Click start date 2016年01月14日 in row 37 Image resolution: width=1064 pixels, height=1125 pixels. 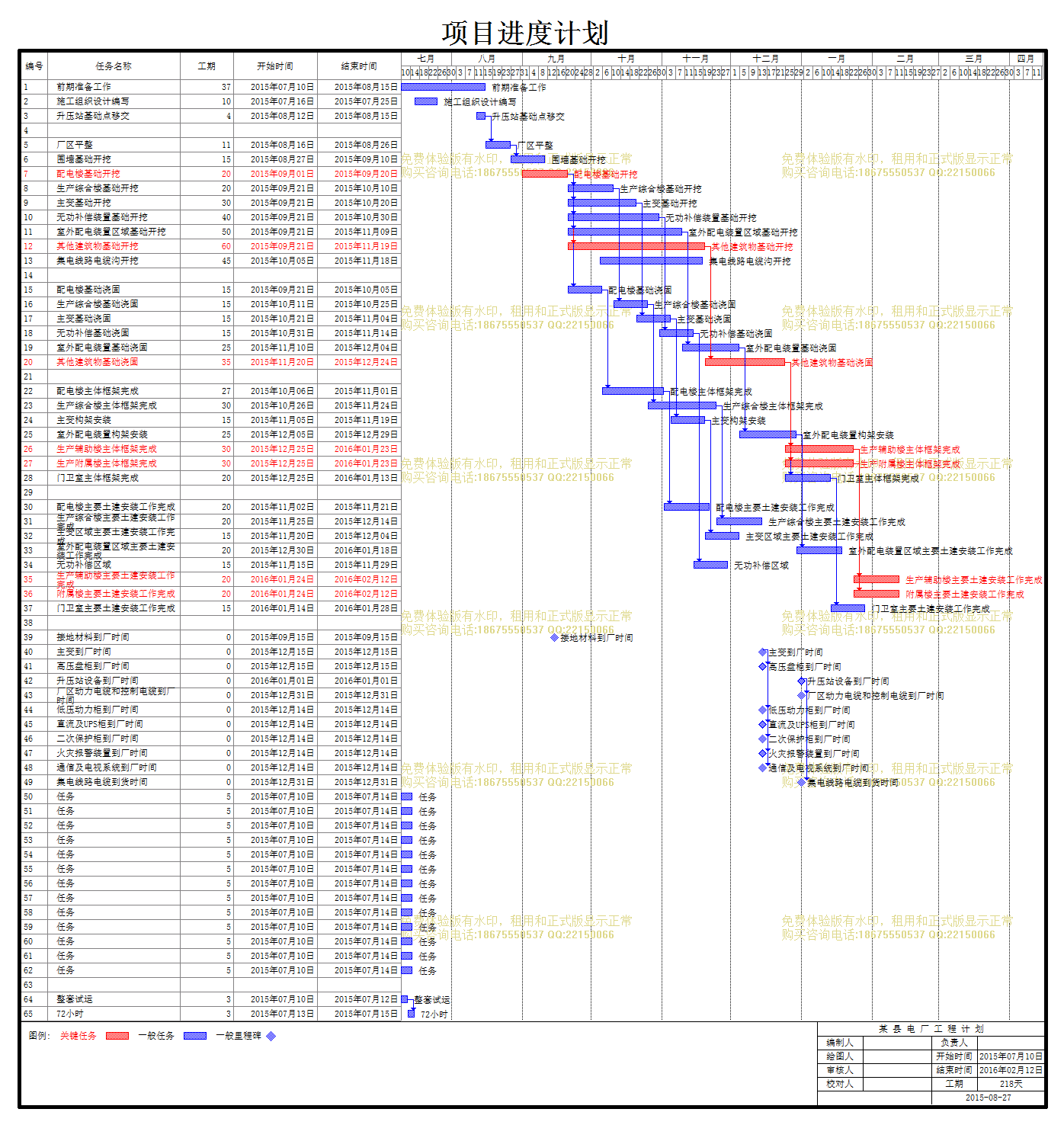[x=283, y=608]
